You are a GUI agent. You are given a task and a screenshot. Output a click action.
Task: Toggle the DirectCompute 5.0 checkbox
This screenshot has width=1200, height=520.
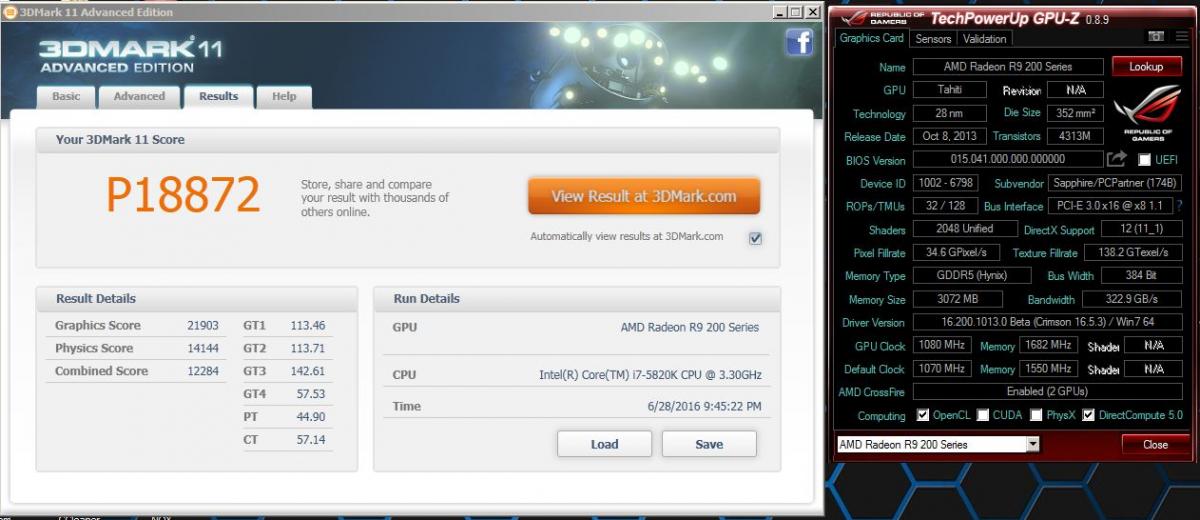[x=1088, y=415]
